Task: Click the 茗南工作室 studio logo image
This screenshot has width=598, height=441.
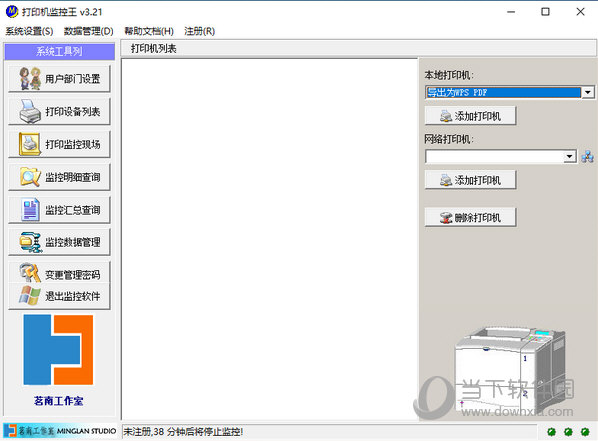Action: (x=58, y=350)
